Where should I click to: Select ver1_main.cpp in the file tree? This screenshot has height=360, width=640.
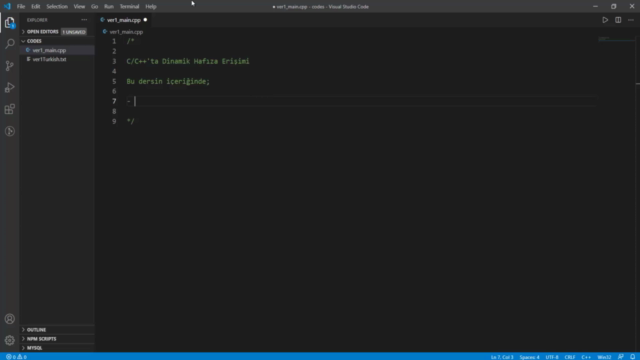(x=57, y=50)
